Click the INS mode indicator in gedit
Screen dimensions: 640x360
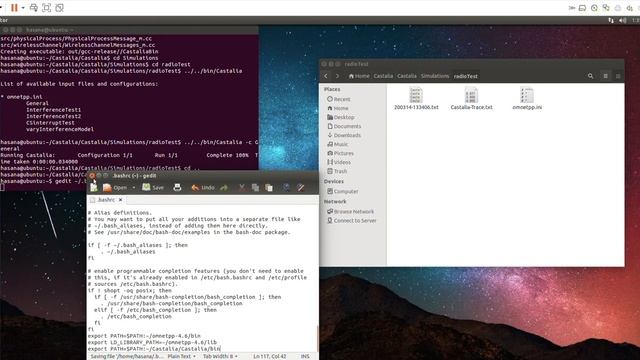pyautogui.click(x=305, y=356)
